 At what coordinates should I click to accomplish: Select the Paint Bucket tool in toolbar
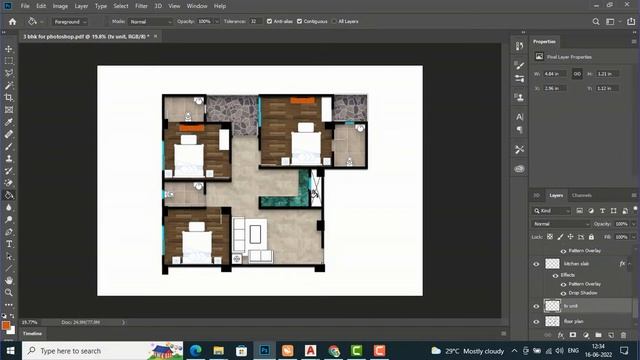[x=9, y=195]
